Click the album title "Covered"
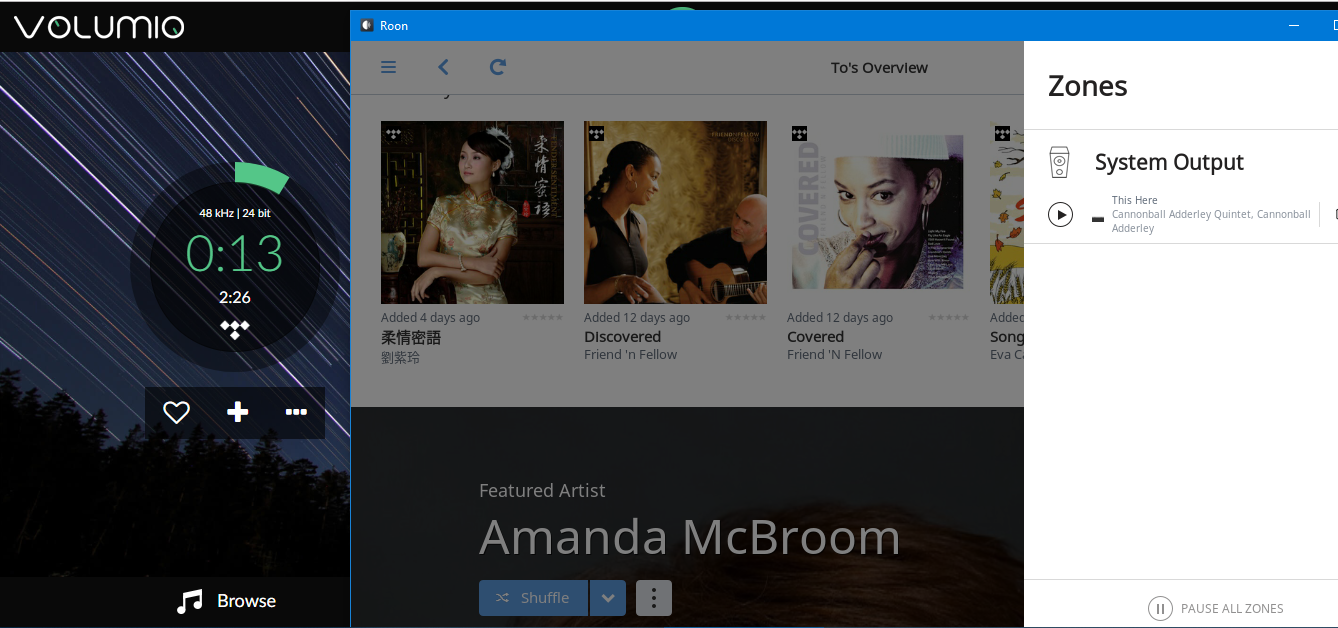The image size is (1338, 628). click(816, 337)
